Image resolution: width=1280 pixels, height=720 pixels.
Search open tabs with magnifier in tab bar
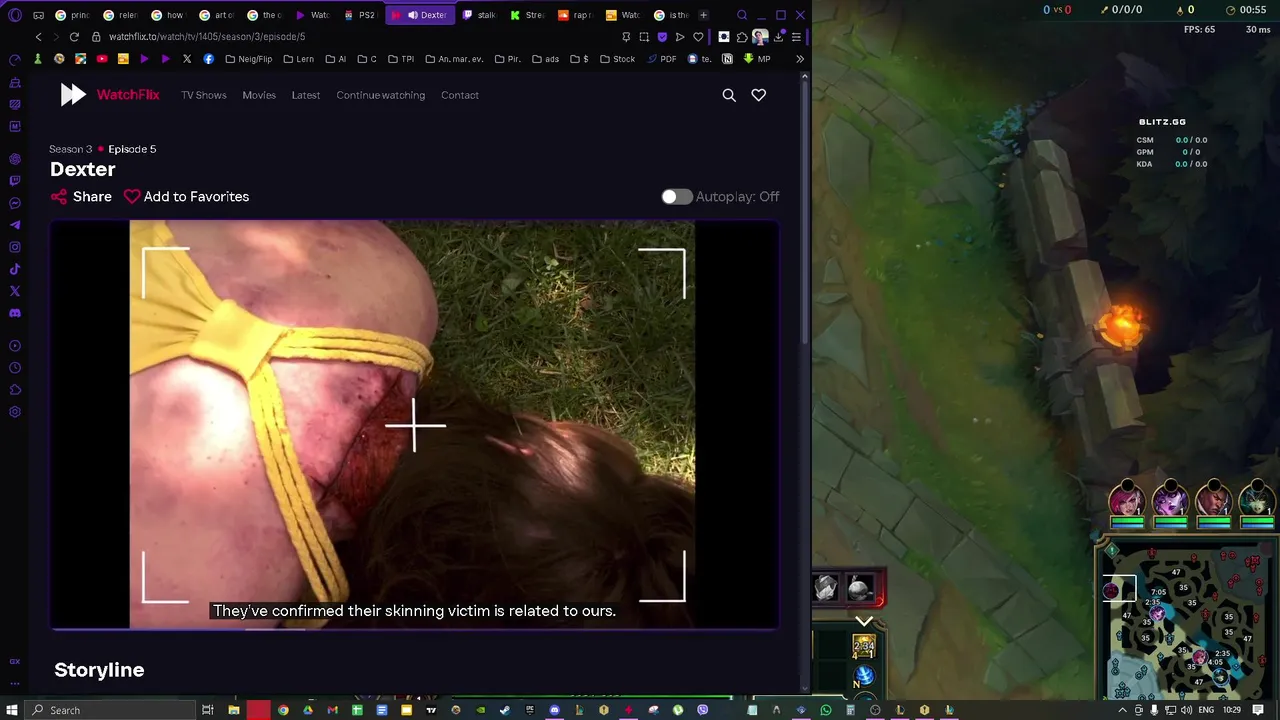[x=742, y=15]
